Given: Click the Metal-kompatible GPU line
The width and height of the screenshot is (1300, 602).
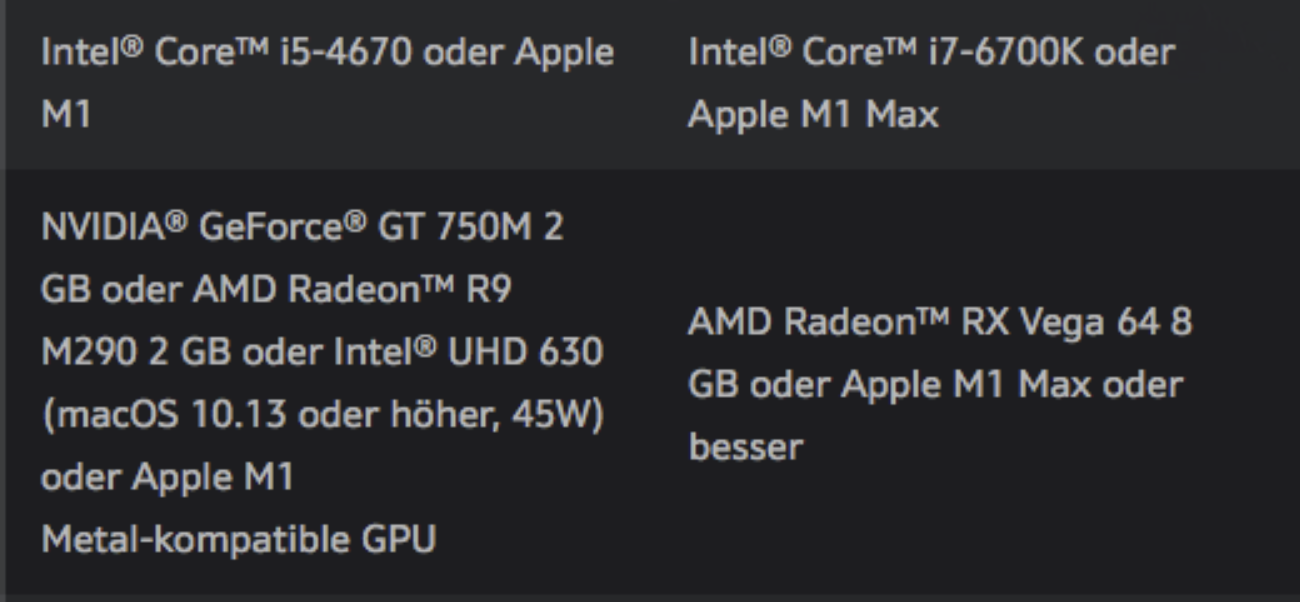Looking at the screenshot, I should (x=238, y=541).
